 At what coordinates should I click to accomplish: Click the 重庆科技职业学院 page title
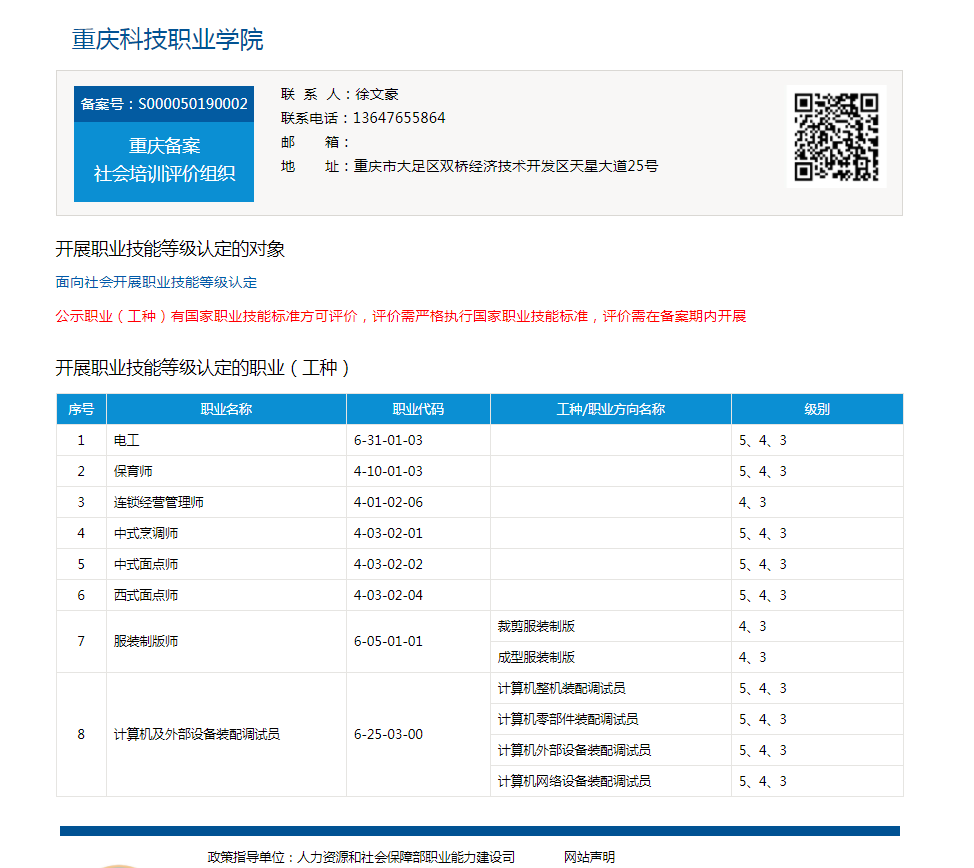coord(168,40)
